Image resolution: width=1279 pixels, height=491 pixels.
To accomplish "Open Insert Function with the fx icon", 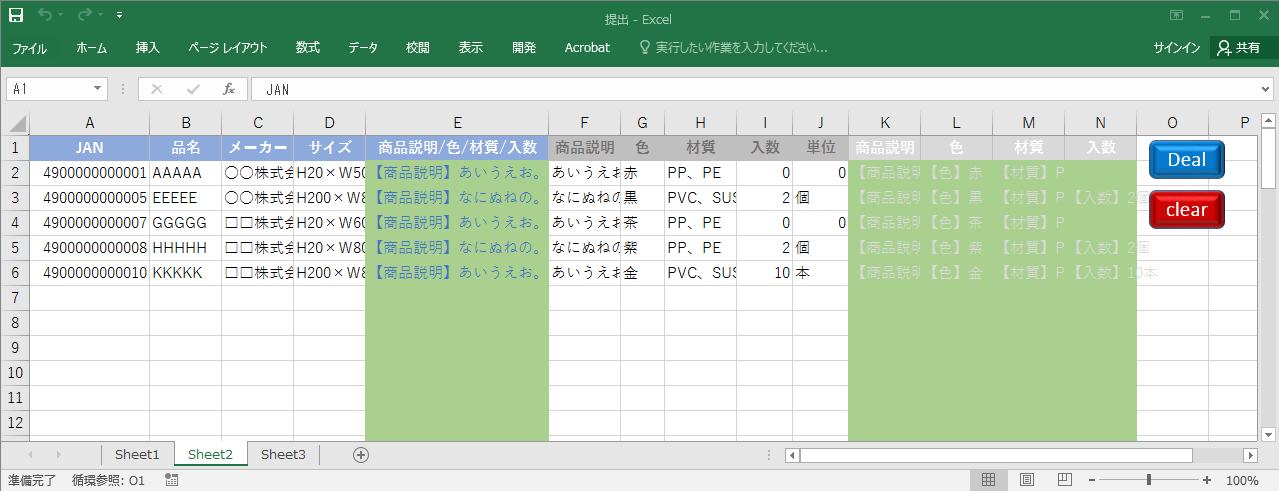I will pos(229,89).
